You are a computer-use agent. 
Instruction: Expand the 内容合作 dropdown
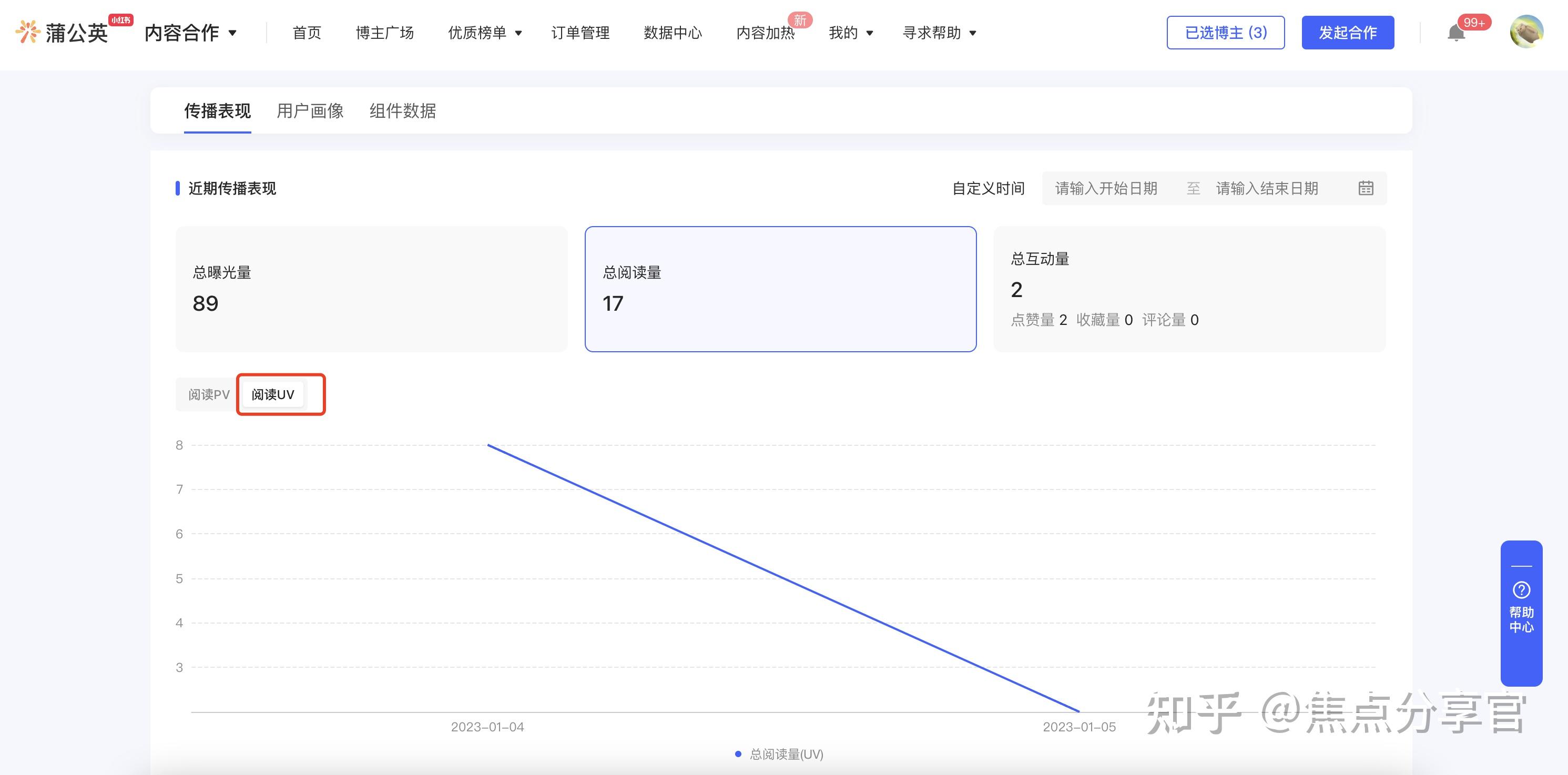[190, 33]
